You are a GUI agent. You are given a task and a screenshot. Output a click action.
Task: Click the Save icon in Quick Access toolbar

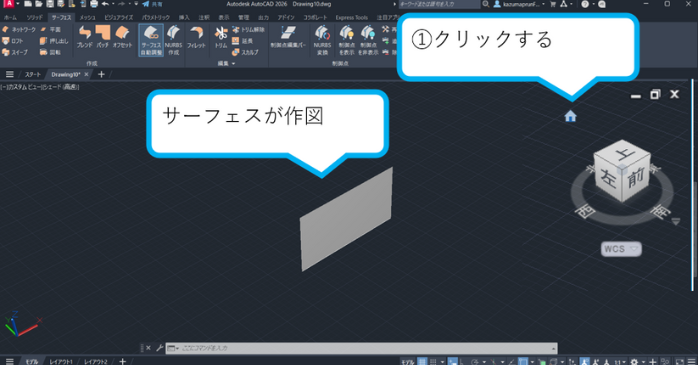pyautogui.click(x=50, y=4)
